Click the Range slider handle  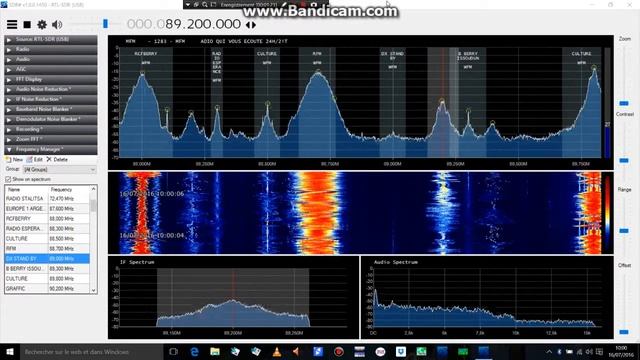click(624, 231)
